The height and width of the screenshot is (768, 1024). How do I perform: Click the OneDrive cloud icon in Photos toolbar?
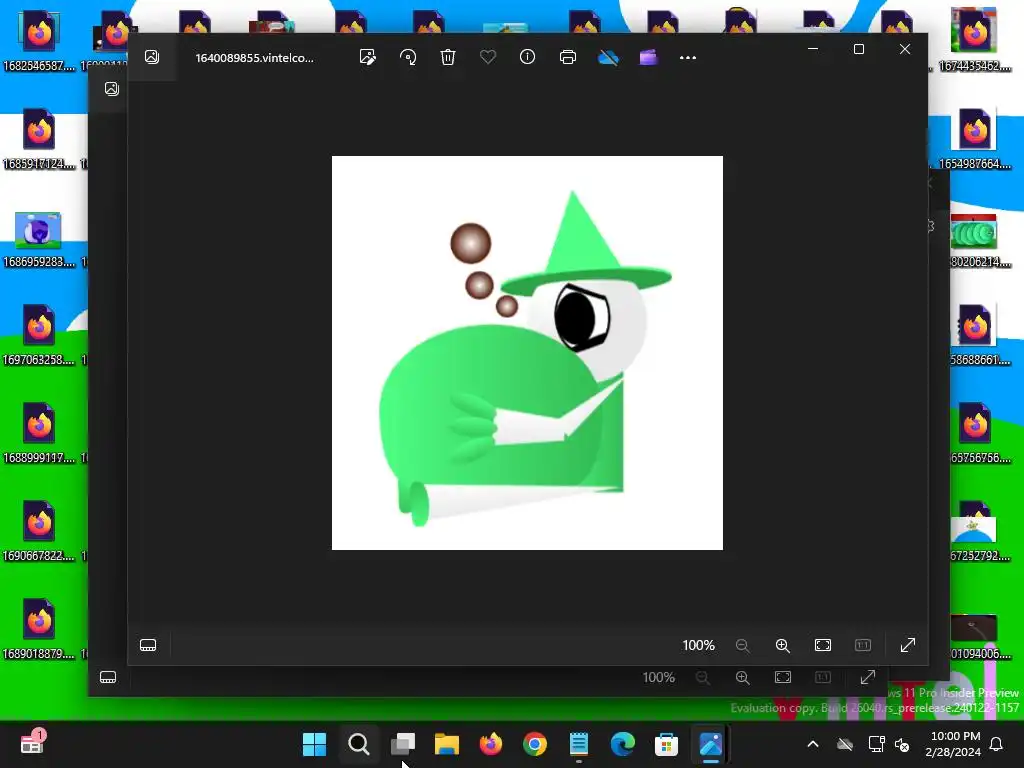[x=608, y=57]
